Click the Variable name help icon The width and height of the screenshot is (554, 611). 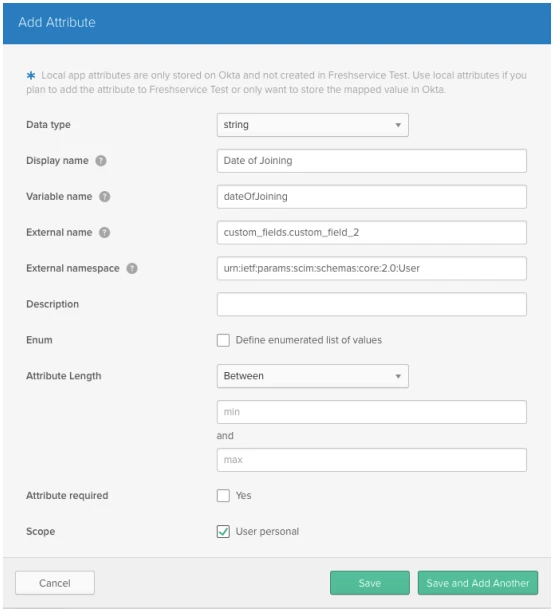(104, 196)
